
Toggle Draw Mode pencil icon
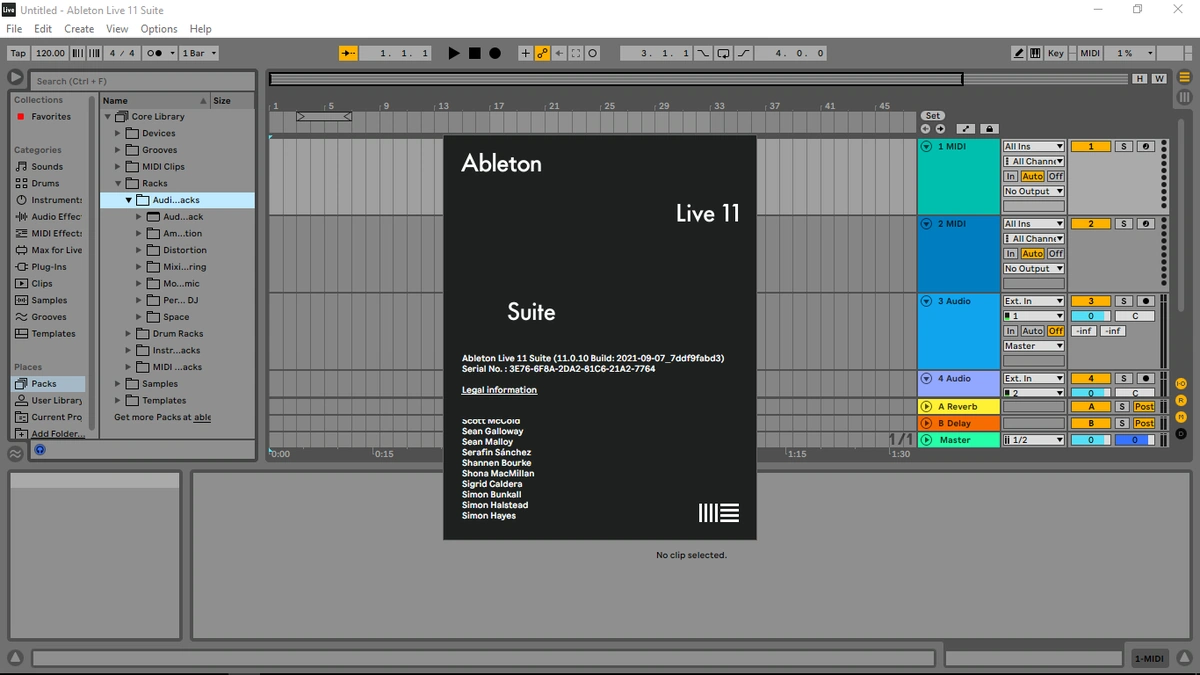[1019, 53]
